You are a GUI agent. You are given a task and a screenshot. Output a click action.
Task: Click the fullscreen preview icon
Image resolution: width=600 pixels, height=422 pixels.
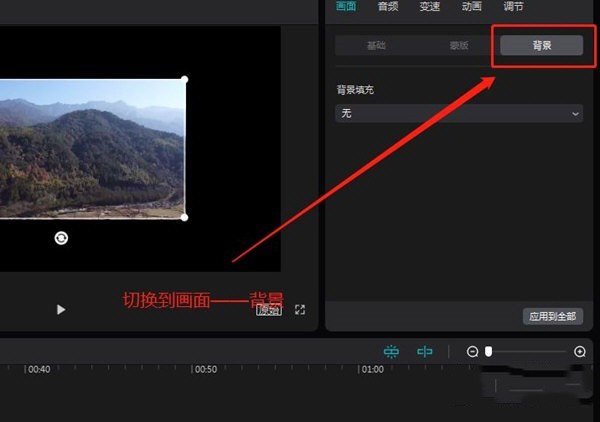pos(300,310)
